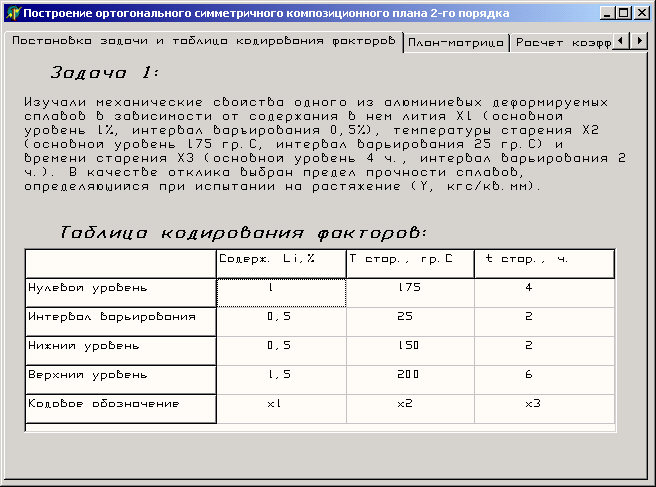Screen dimensions: 656x487
Task: Select the 'T стар., гр.С' column header
Action: [x=410, y=264]
